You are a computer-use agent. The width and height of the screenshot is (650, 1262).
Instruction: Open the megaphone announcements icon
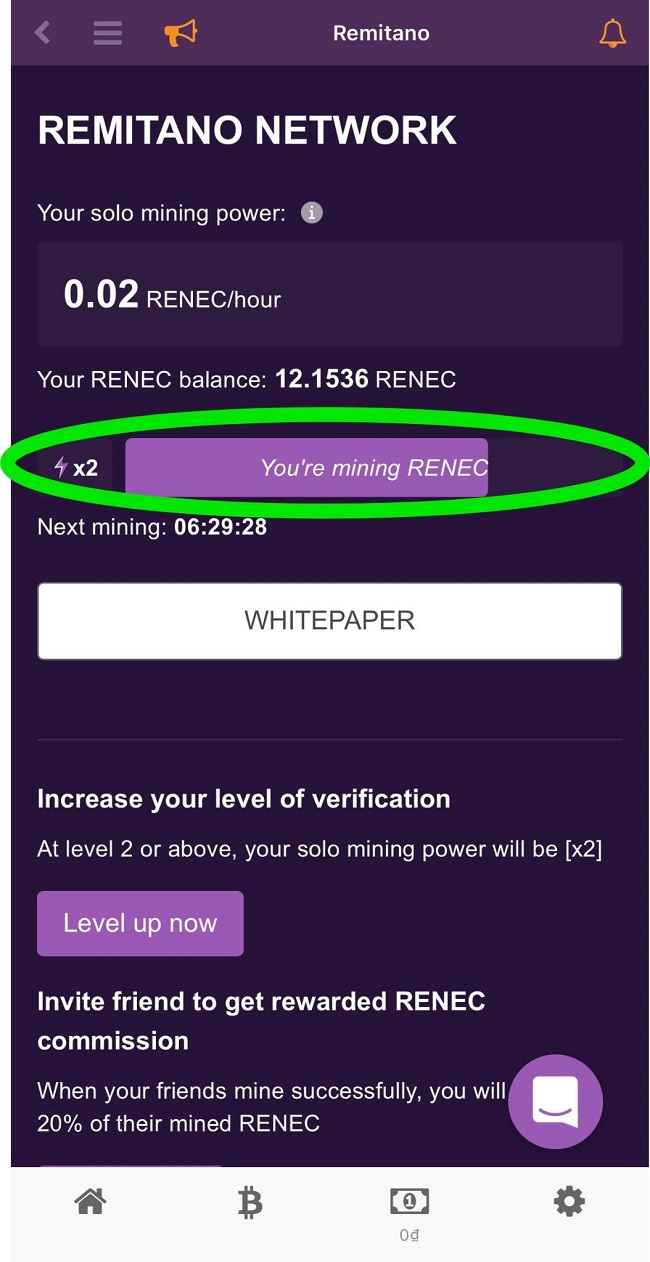click(x=181, y=33)
